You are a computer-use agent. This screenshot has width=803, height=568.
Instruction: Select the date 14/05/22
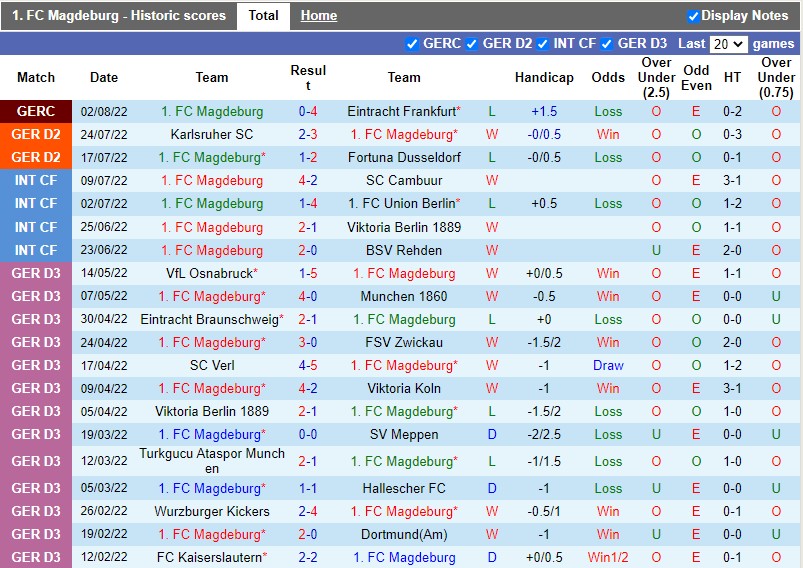point(104,274)
